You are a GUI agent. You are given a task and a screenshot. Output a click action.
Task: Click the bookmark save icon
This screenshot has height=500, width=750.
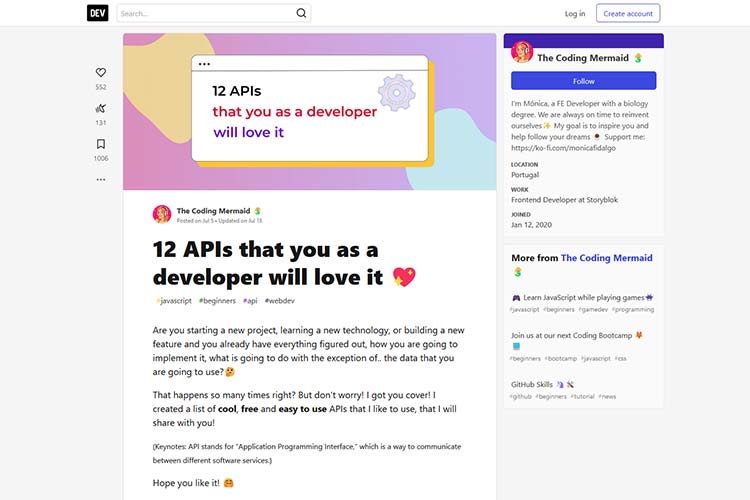click(101, 144)
